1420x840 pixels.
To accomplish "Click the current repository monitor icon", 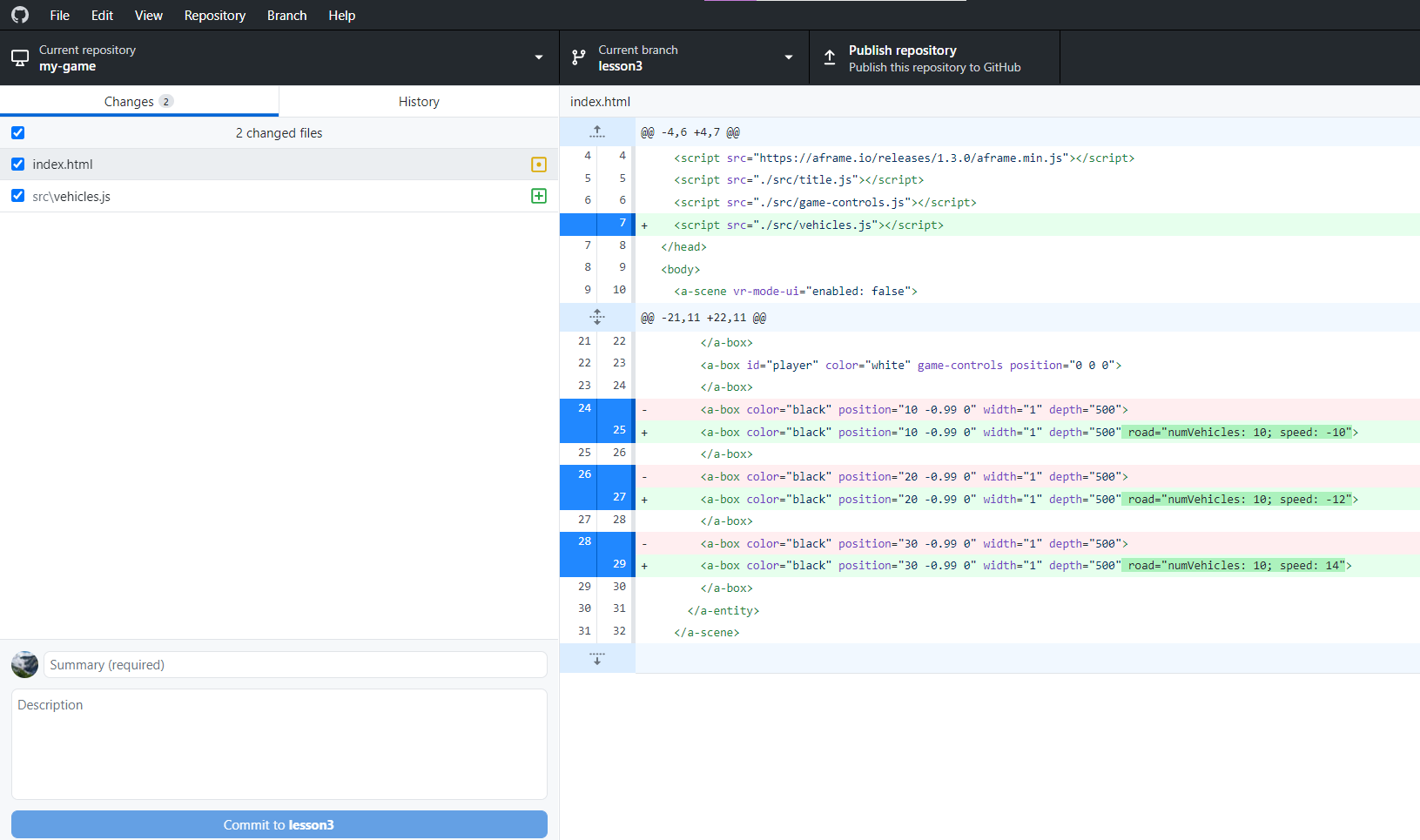I will pos(20,57).
